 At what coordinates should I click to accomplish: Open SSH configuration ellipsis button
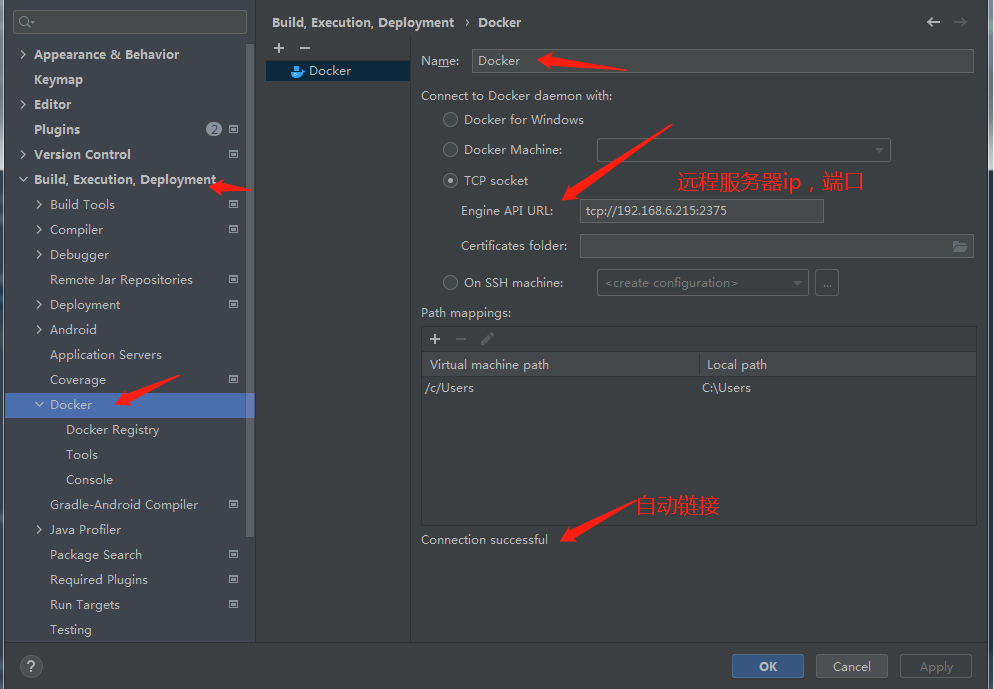[x=827, y=283]
